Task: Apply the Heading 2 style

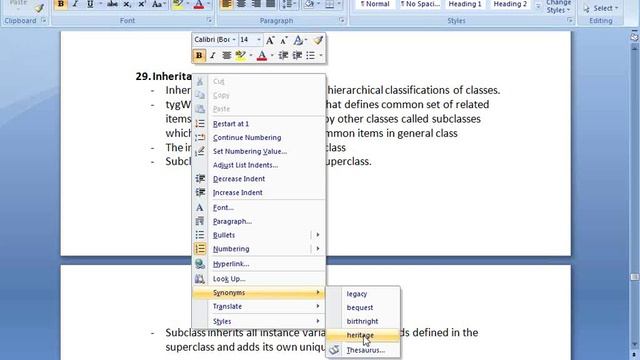Action: [510, 4]
